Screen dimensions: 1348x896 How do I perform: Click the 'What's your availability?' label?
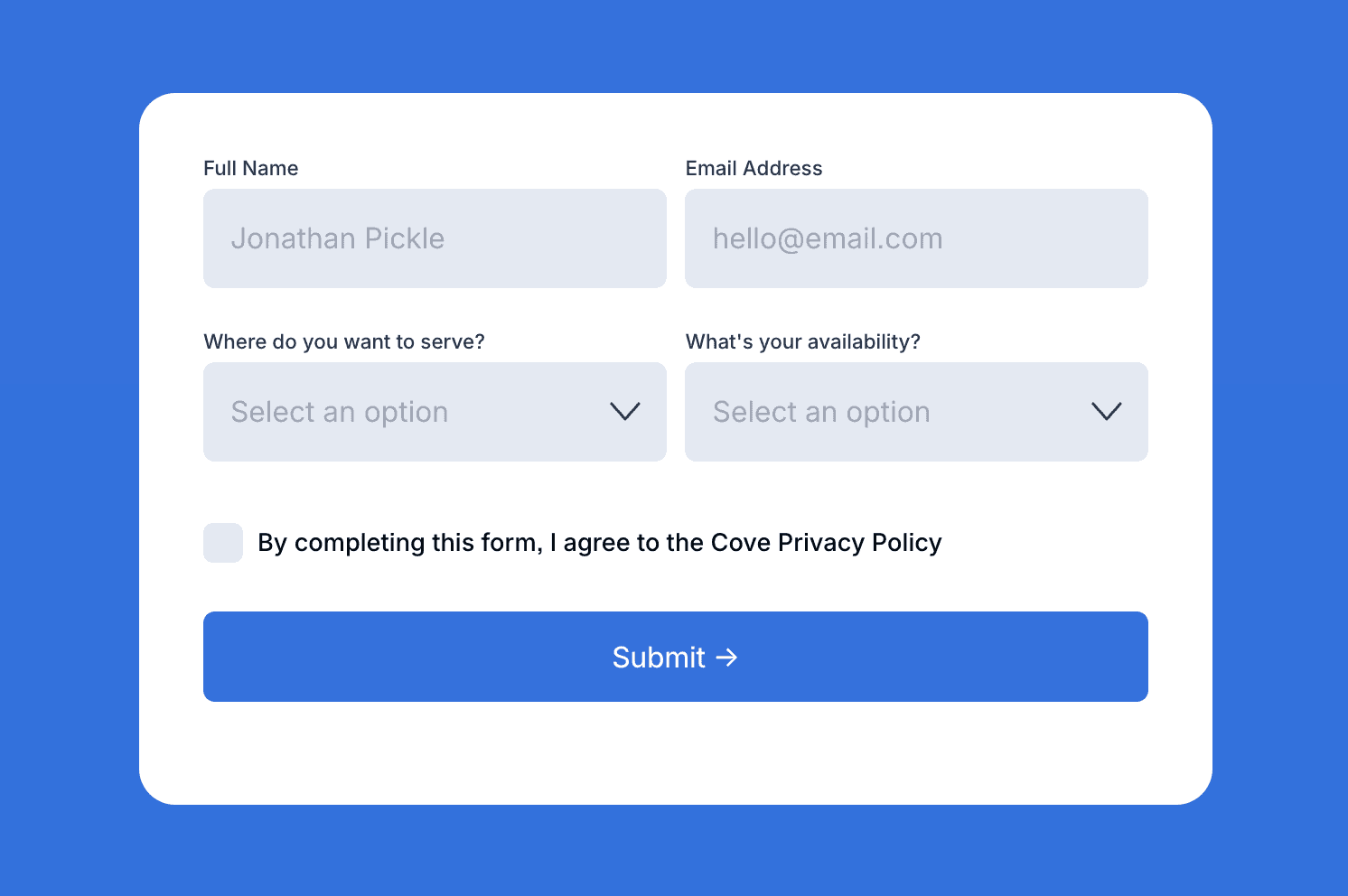803,341
